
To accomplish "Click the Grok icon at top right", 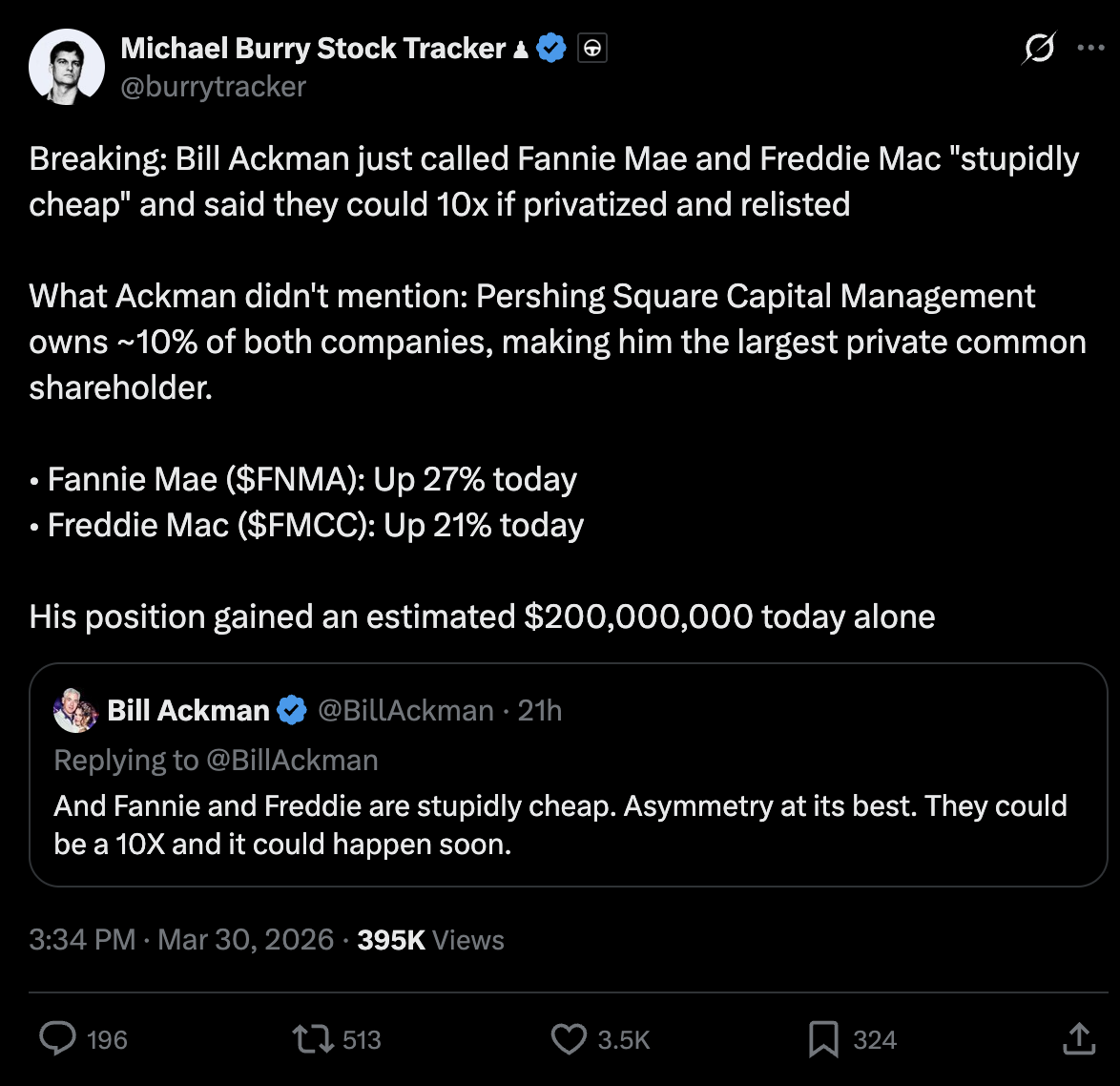I will [x=1038, y=48].
